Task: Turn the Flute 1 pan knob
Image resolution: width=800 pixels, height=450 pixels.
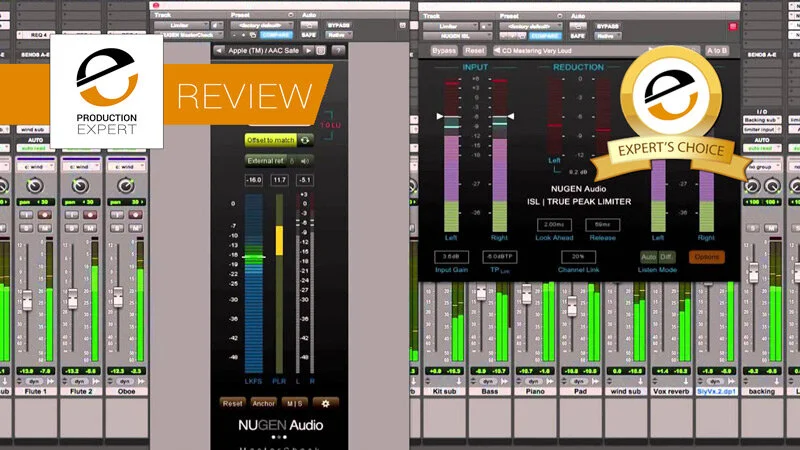Action: click(x=35, y=185)
